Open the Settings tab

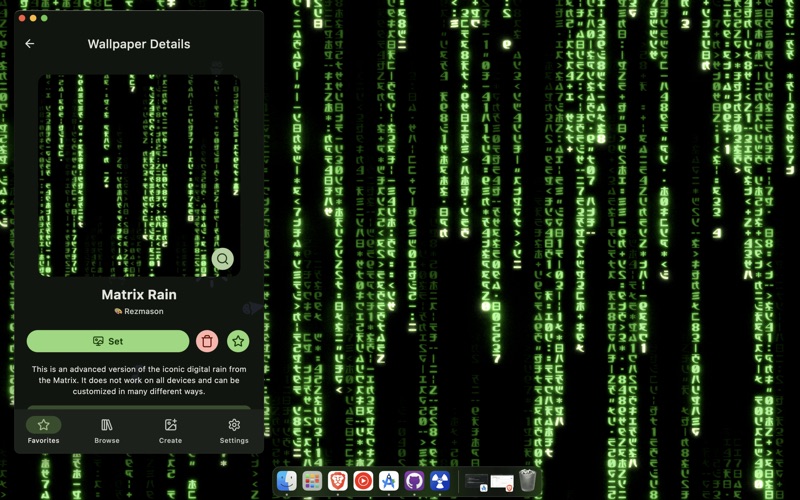click(x=234, y=431)
